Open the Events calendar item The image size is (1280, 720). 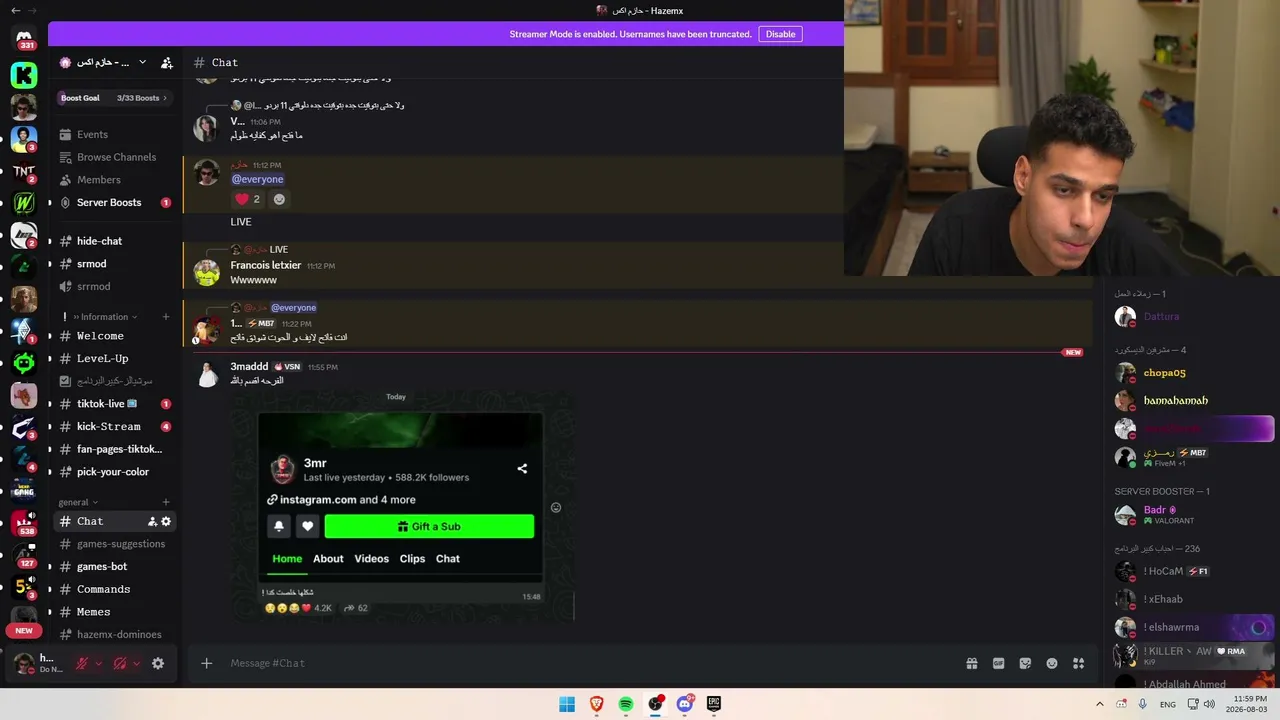[x=92, y=135]
